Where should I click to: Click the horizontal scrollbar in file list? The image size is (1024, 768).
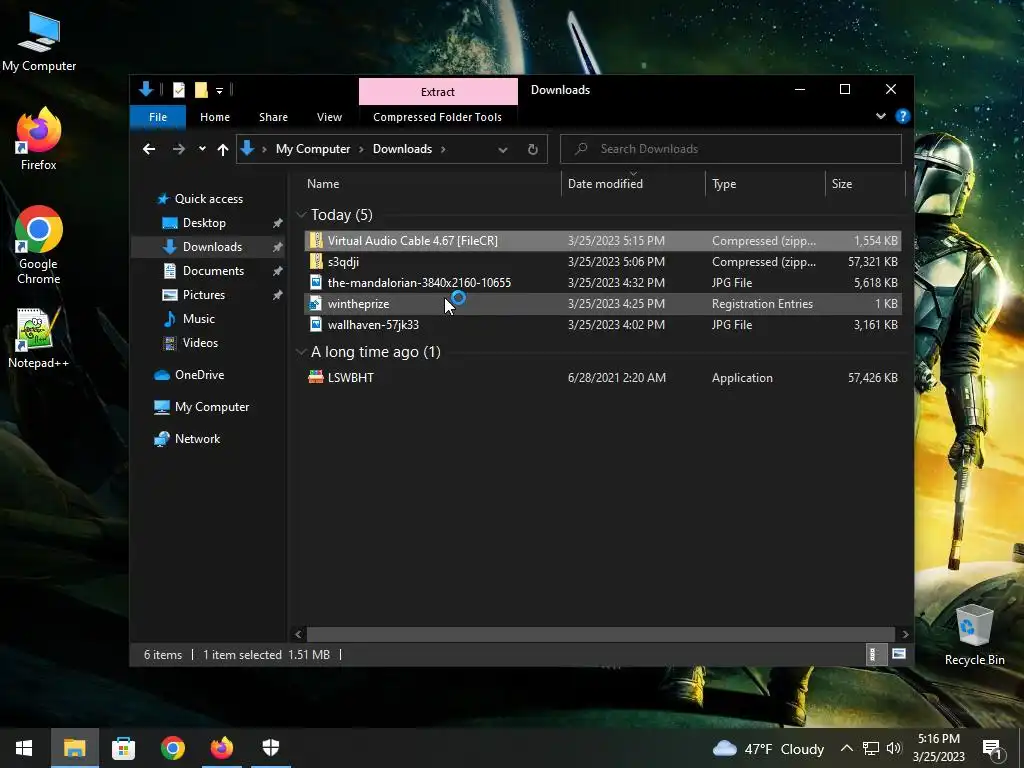pyautogui.click(x=600, y=634)
